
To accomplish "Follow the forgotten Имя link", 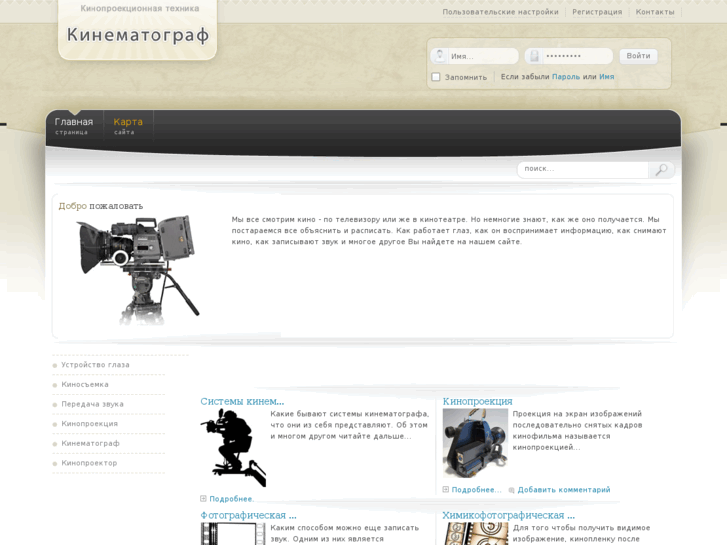I will click(x=606, y=77).
